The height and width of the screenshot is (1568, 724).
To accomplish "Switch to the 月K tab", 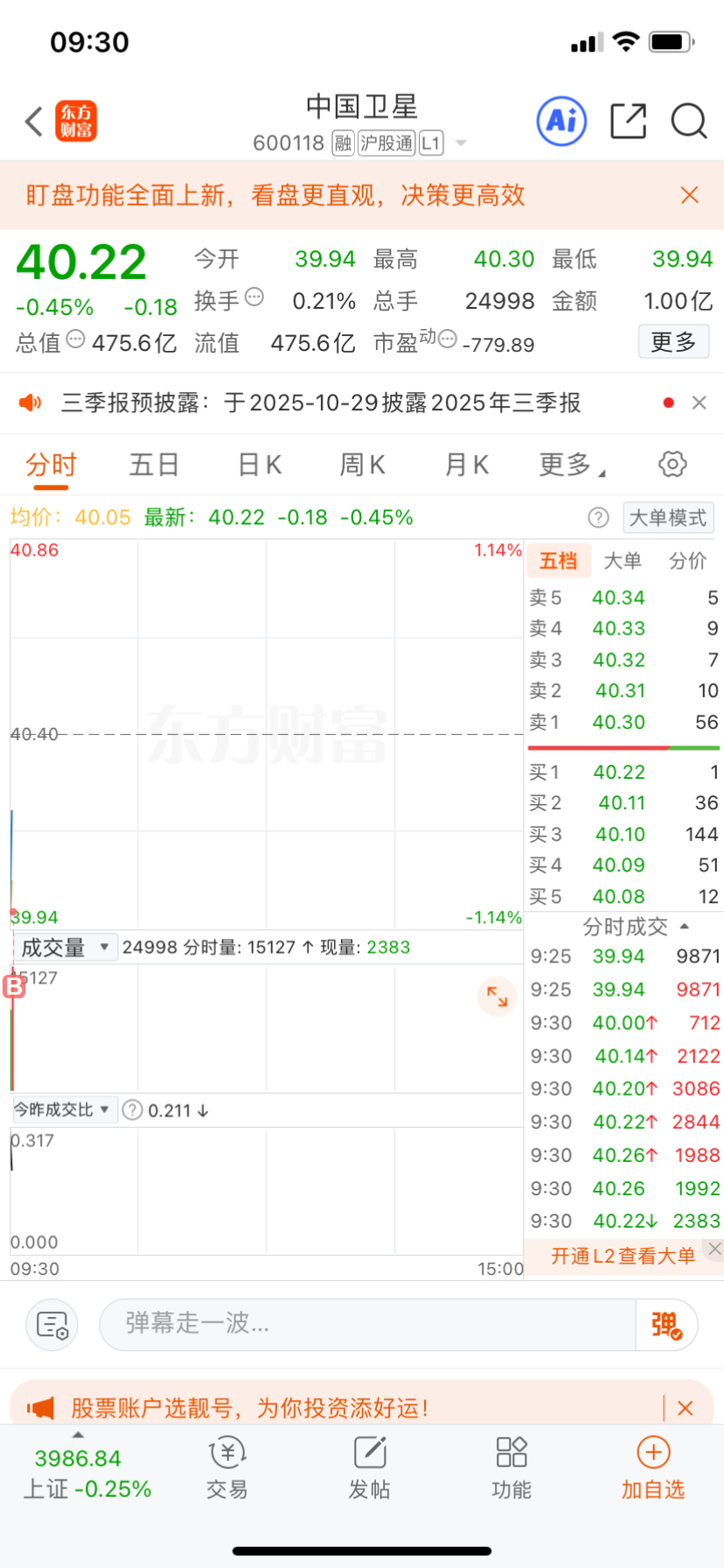I will pos(467,465).
